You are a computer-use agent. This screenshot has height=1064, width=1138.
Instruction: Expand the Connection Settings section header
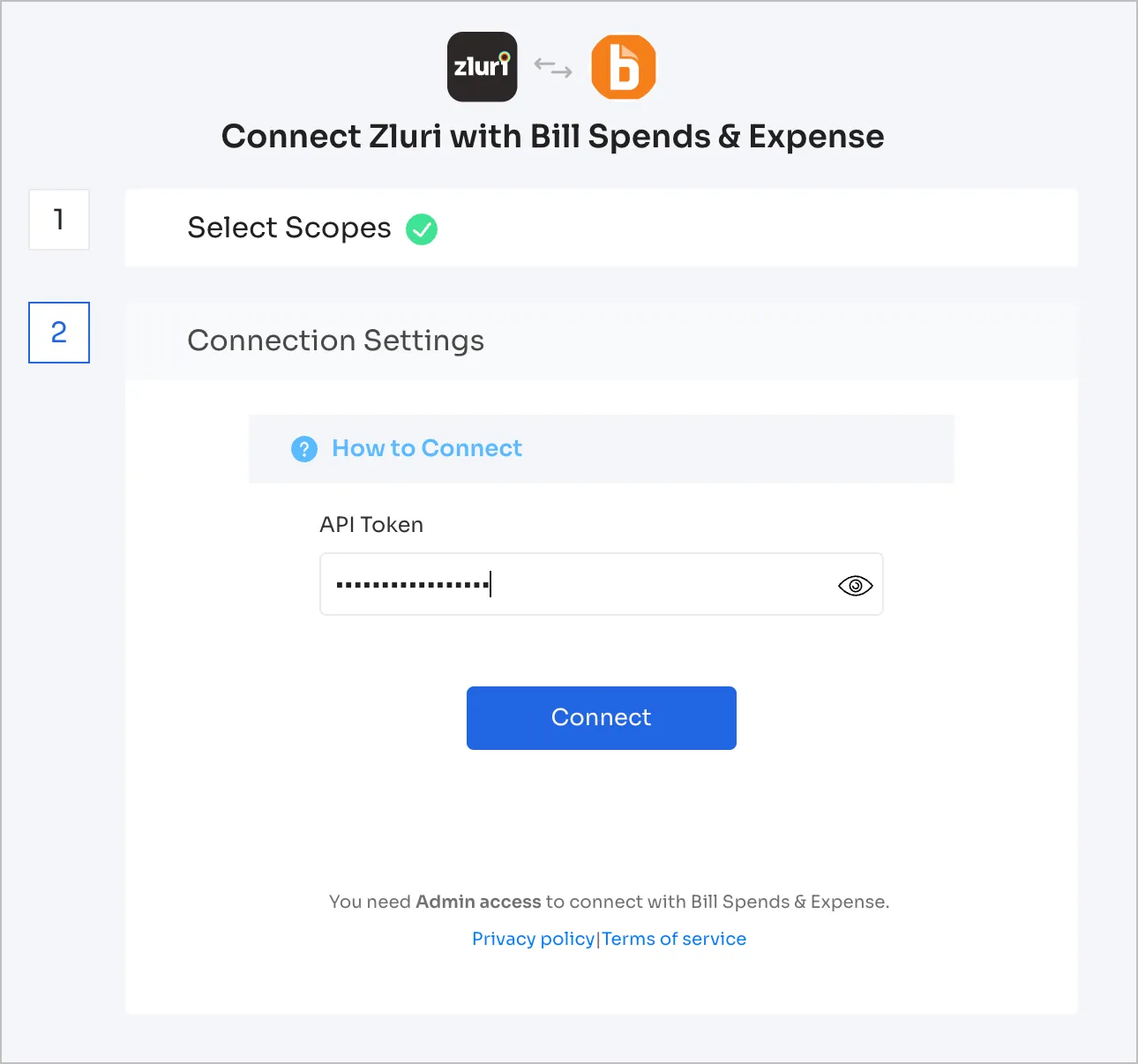(602, 341)
